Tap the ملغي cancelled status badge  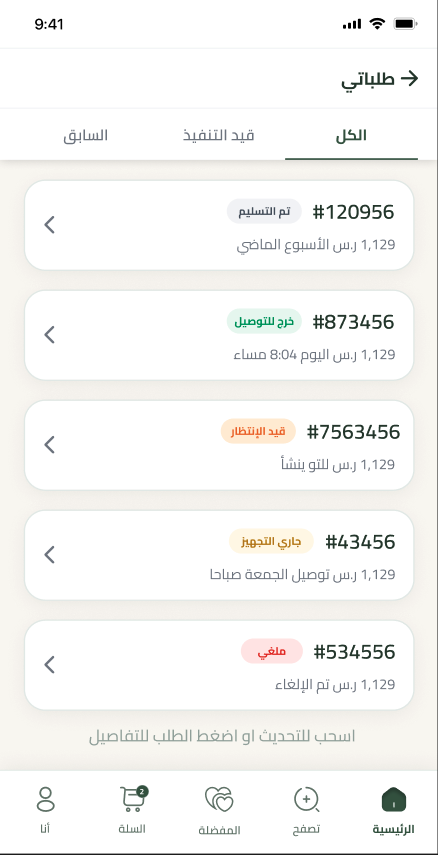[x=272, y=651]
